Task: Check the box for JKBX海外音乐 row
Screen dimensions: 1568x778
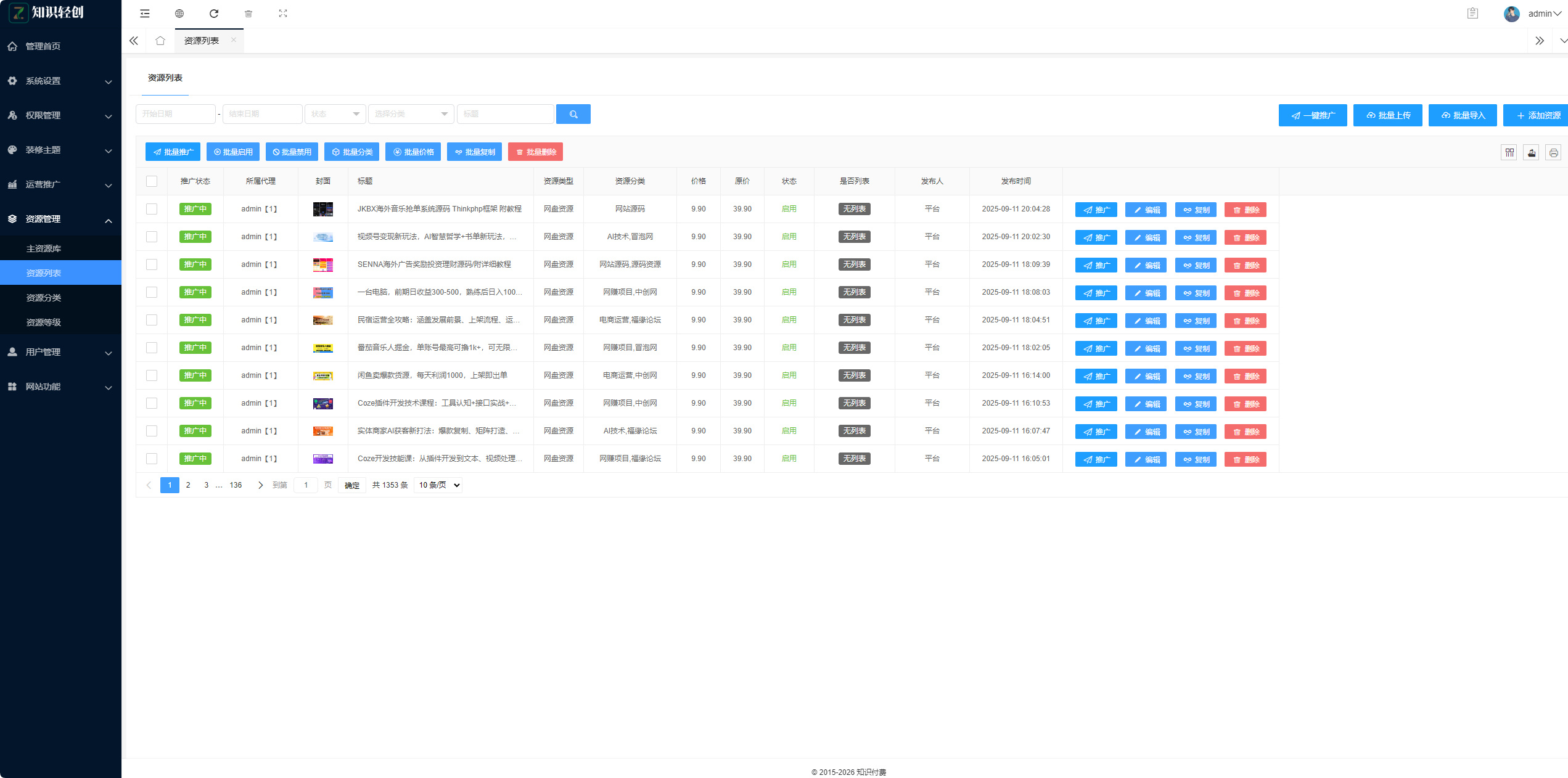Action: point(152,209)
